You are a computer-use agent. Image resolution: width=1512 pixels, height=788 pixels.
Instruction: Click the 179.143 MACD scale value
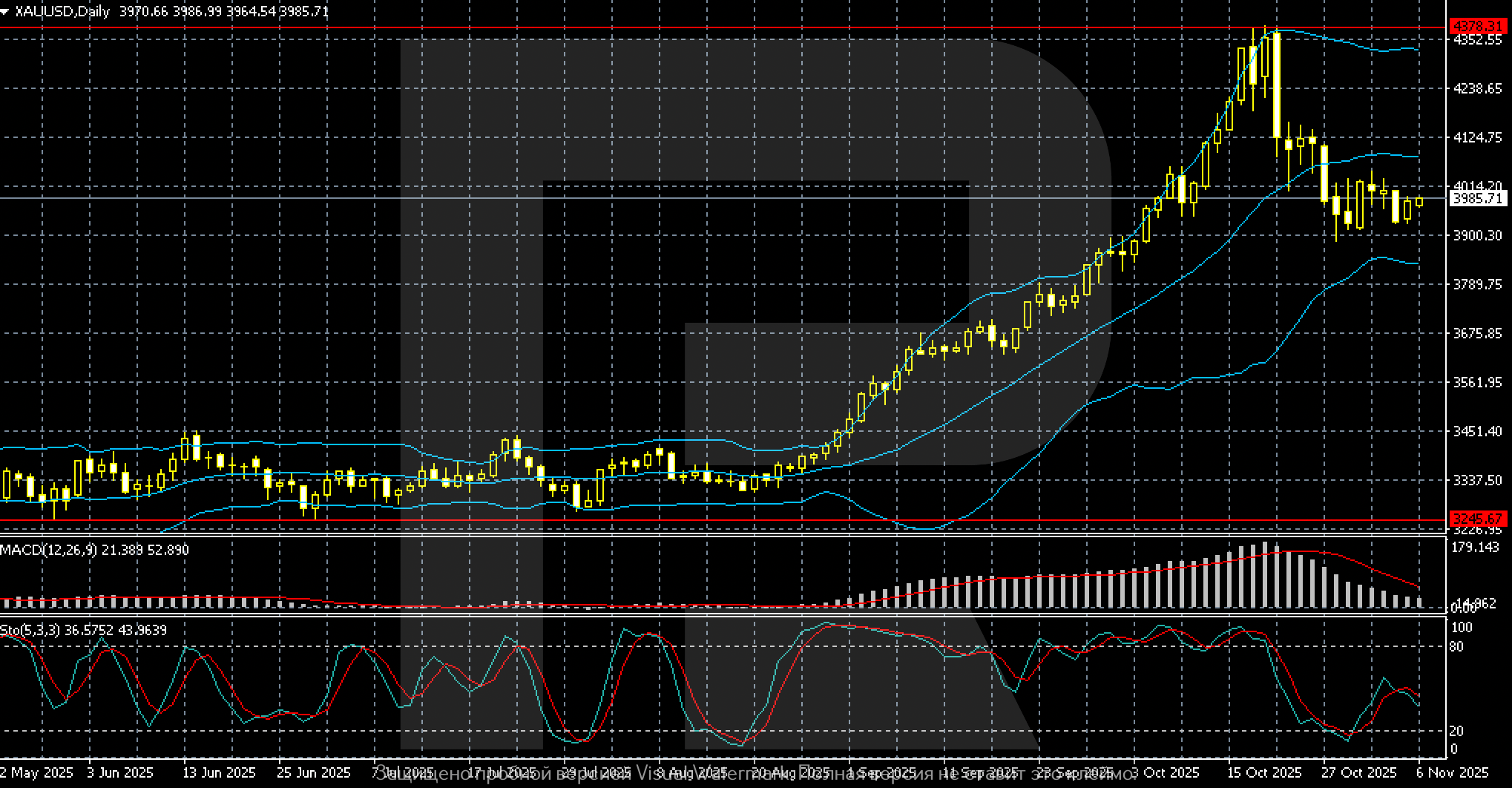1475,548
